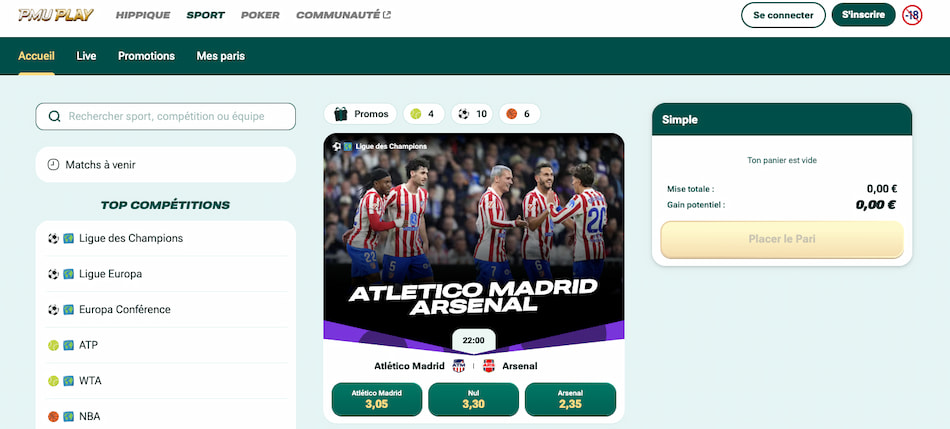Viewport: 950px width, 429px height.
Task: Click the tennis ball icon beside WTA
Action: pyautogui.click(x=53, y=381)
